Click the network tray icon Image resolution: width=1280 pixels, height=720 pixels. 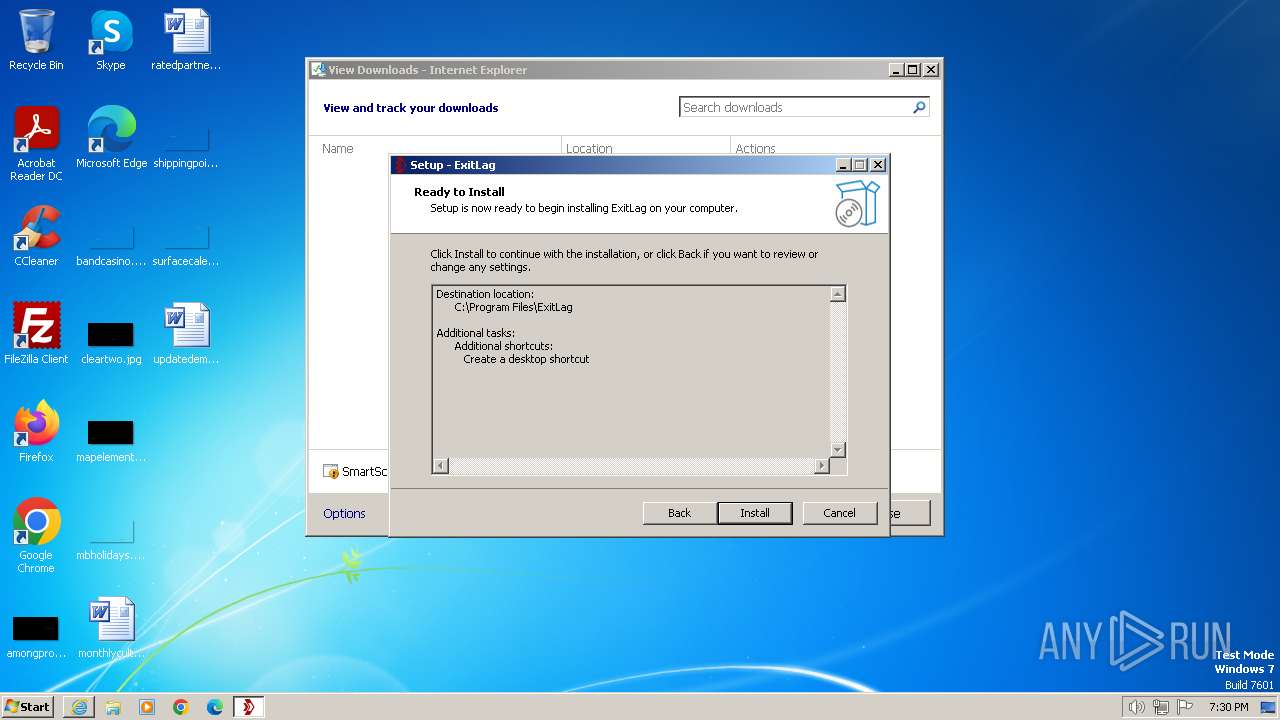tap(1161, 707)
